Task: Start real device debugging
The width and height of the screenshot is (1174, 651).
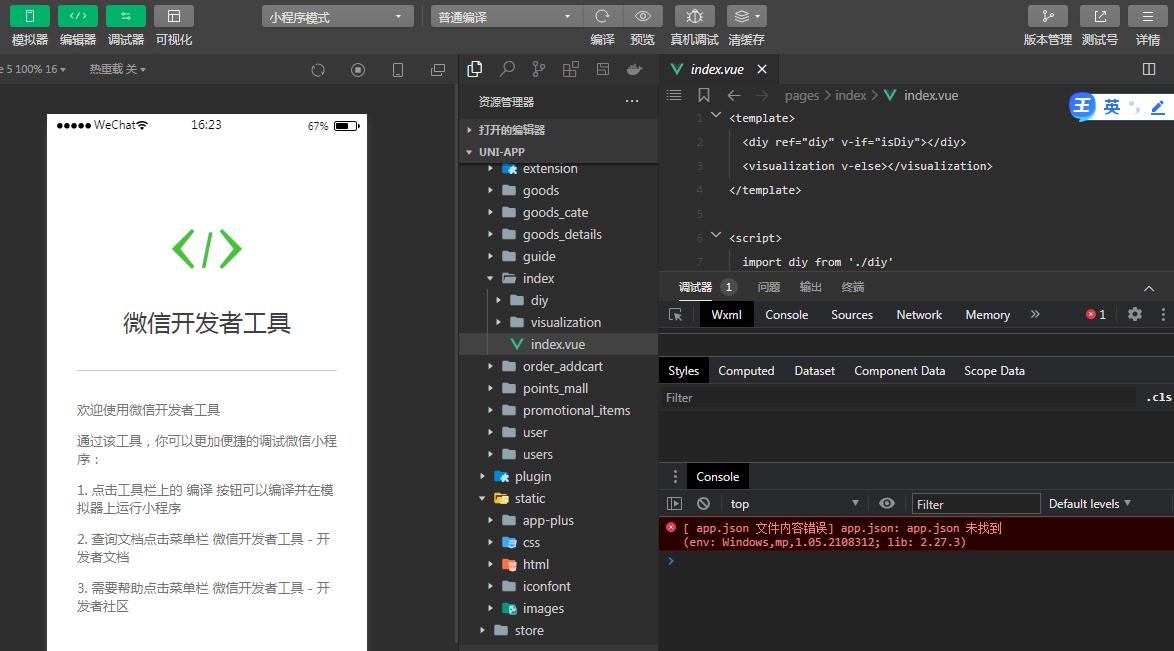Action: (694, 16)
